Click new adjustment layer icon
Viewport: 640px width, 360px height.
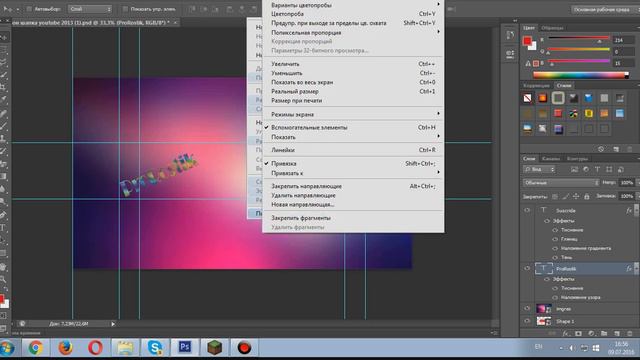[591, 333]
